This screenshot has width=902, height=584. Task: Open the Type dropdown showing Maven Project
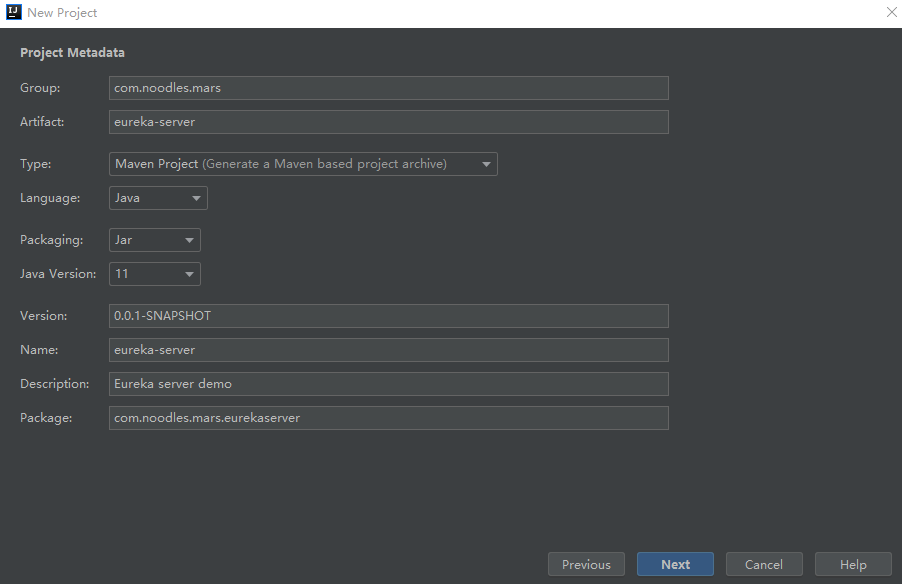[x=300, y=164]
